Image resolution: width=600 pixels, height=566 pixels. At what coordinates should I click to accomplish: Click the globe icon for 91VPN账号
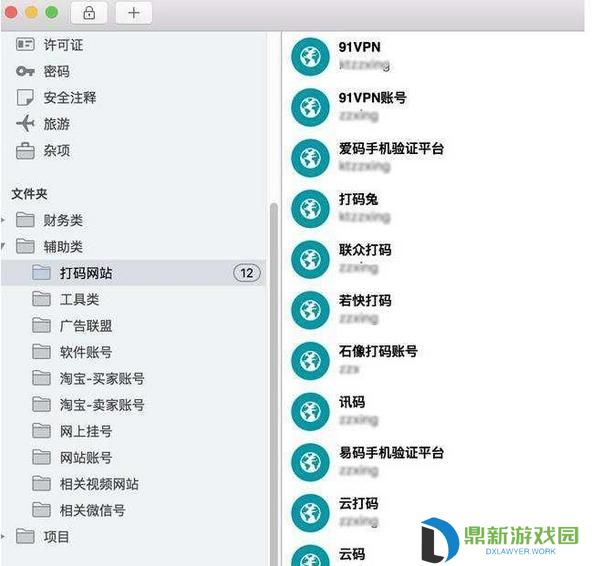point(310,107)
